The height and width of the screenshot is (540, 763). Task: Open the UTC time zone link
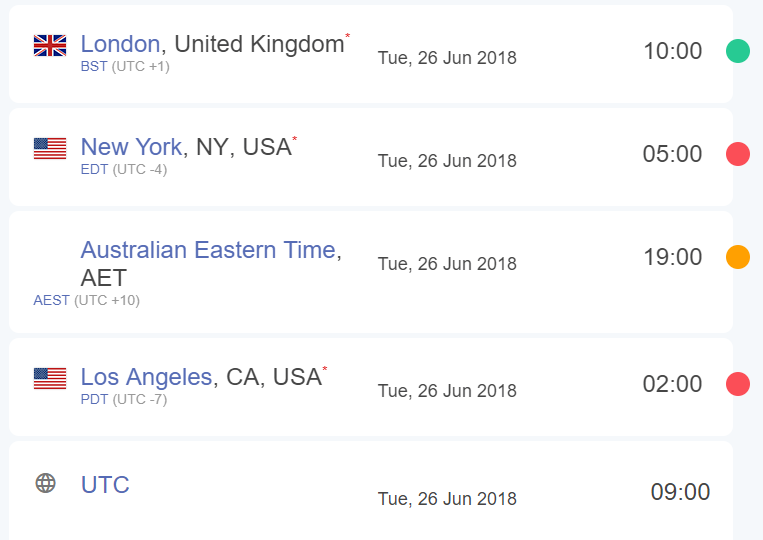pos(105,485)
